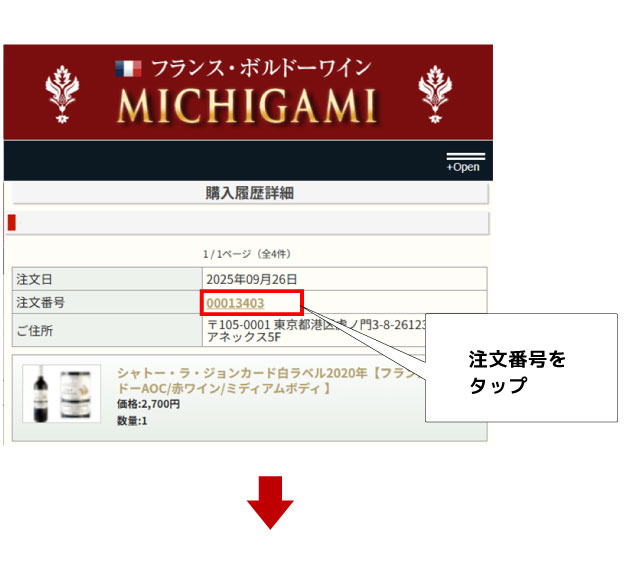Click the 数量:1 quantity text
Screen dimensions: 640x584
132,421
